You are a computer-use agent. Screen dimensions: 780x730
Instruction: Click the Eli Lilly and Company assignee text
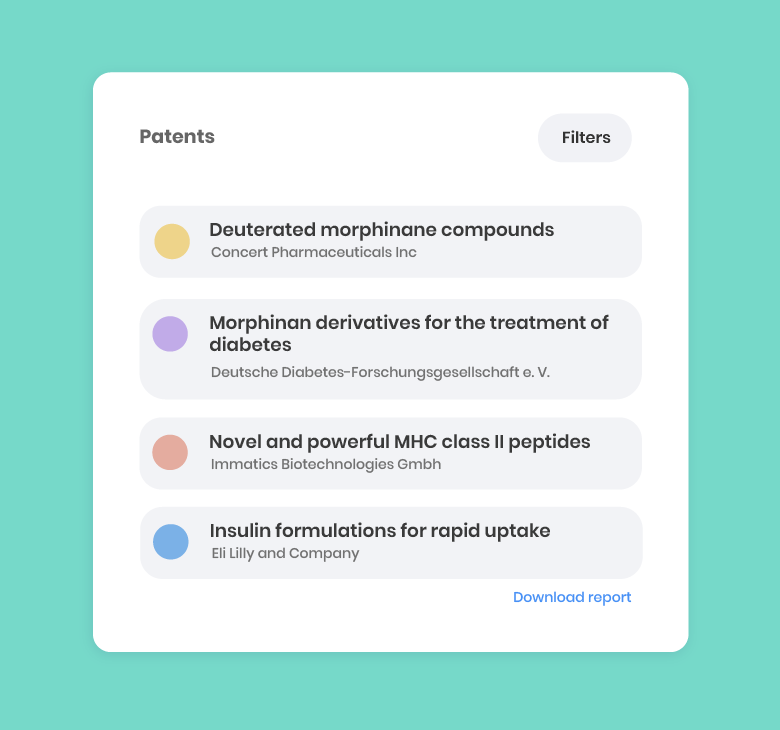[x=284, y=554]
